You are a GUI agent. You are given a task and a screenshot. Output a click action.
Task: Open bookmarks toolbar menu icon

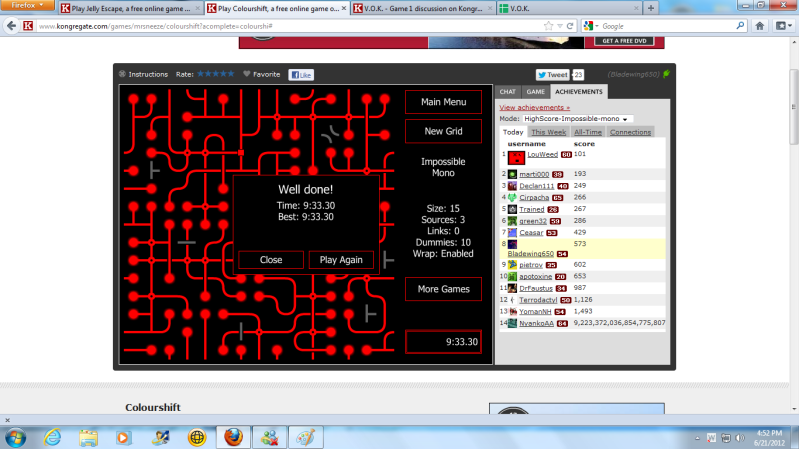click(x=783, y=26)
